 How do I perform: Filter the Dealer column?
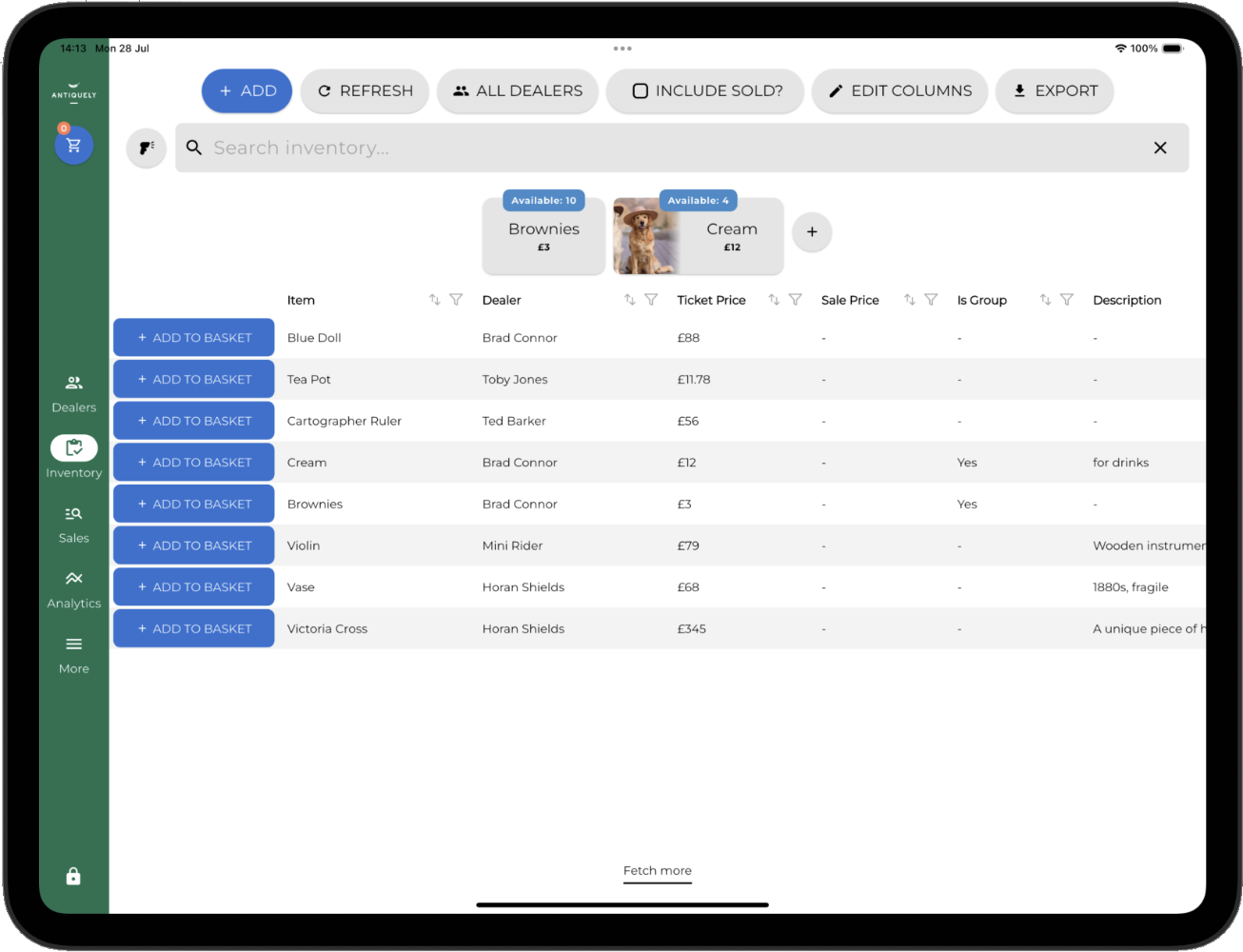(651, 300)
